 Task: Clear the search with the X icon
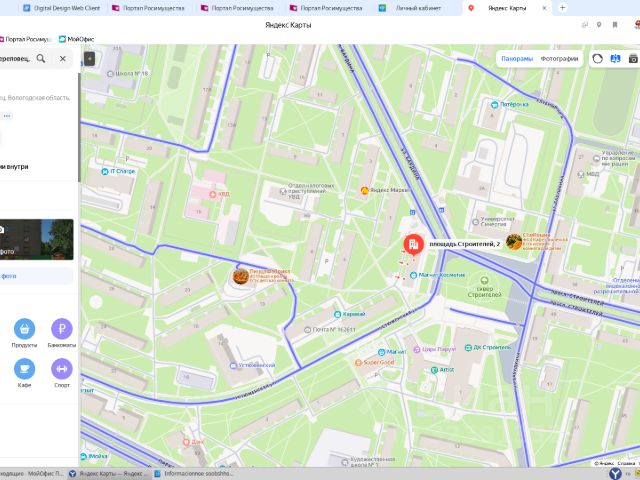[x=62, y=58]
